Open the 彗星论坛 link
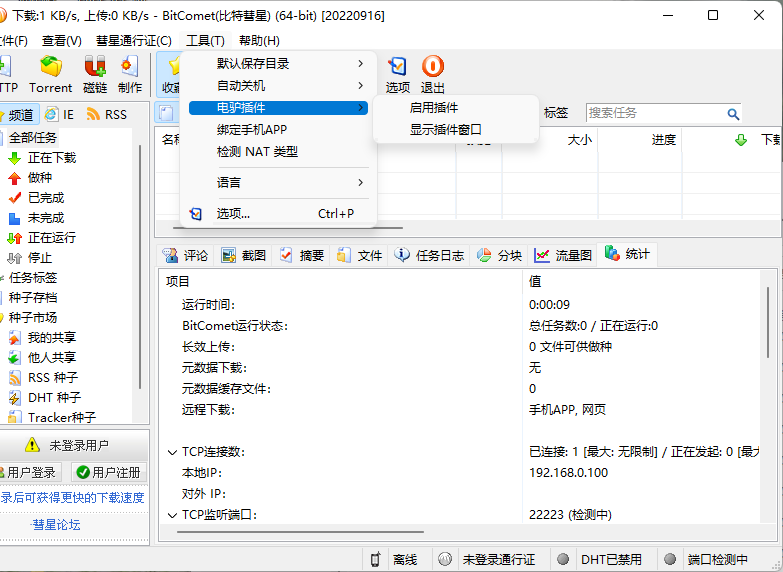The width and height of the screenshot is (783, 572). [55, 525]
